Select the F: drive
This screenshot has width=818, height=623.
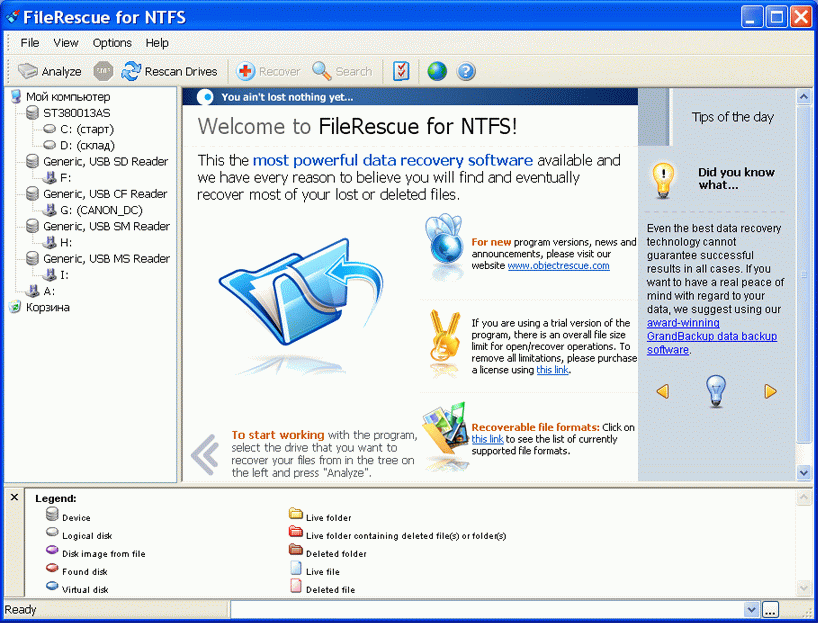coord(65,177)
